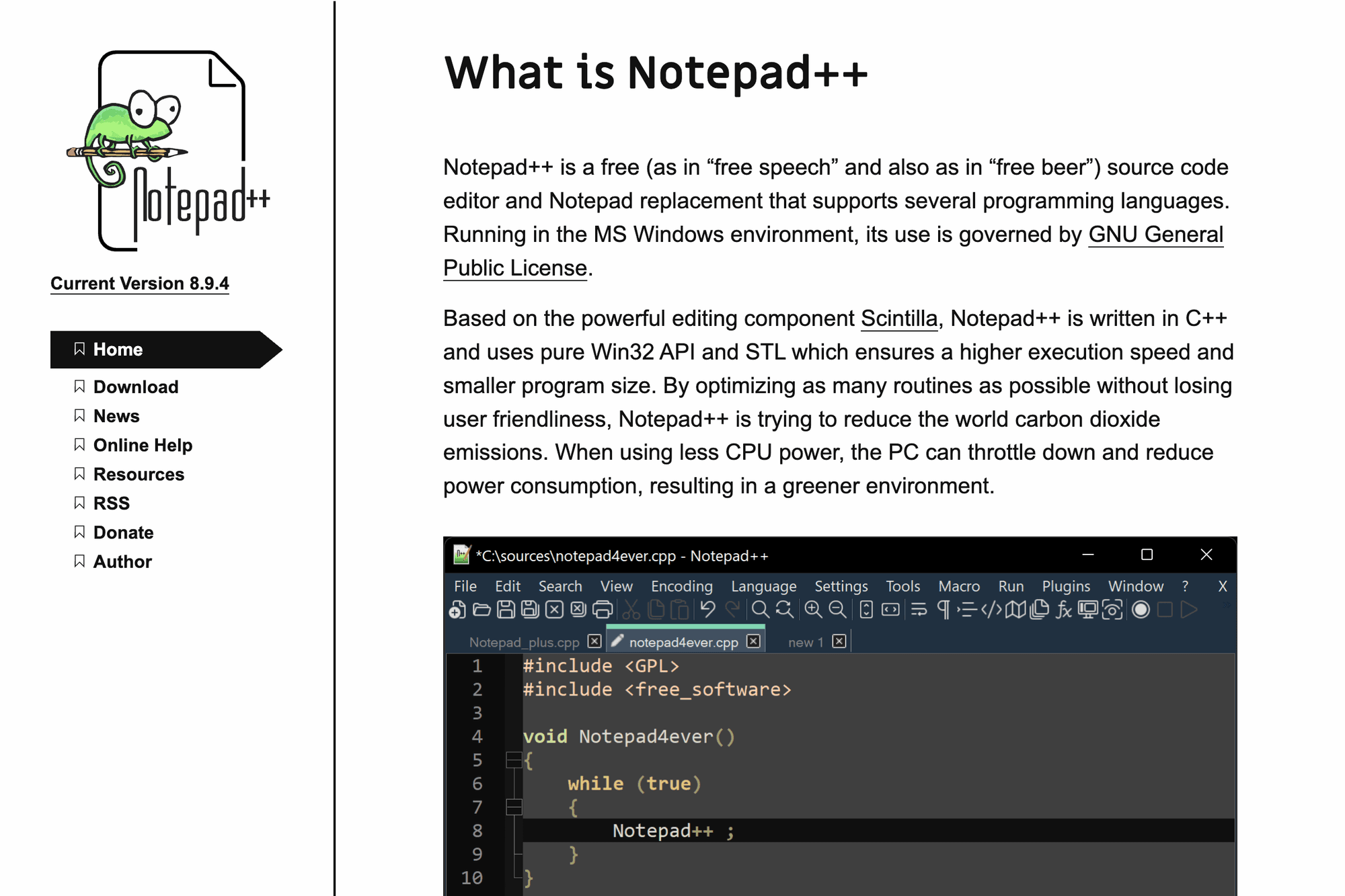Open the Settings menu
Image resolution: width=1345 pixels, height=896 pixels.
(841, 586)
